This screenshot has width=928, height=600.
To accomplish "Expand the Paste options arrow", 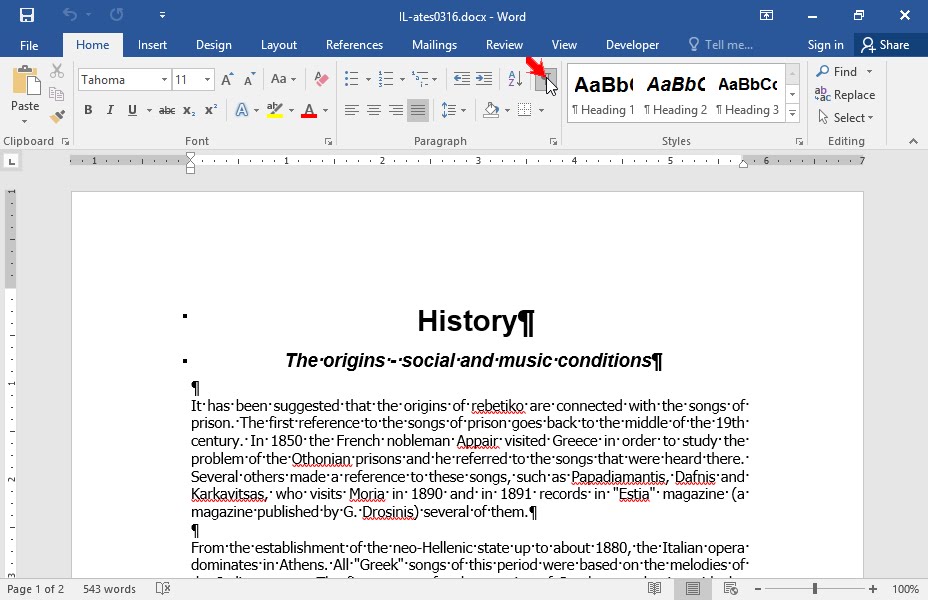I will [25, 122].
